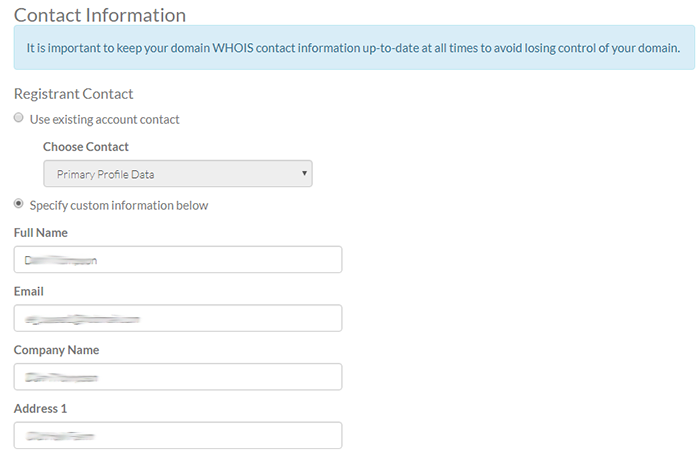Click the WHOIS contact information notice text
Viewport: 700px width, 461px height.
pos(353,48)
